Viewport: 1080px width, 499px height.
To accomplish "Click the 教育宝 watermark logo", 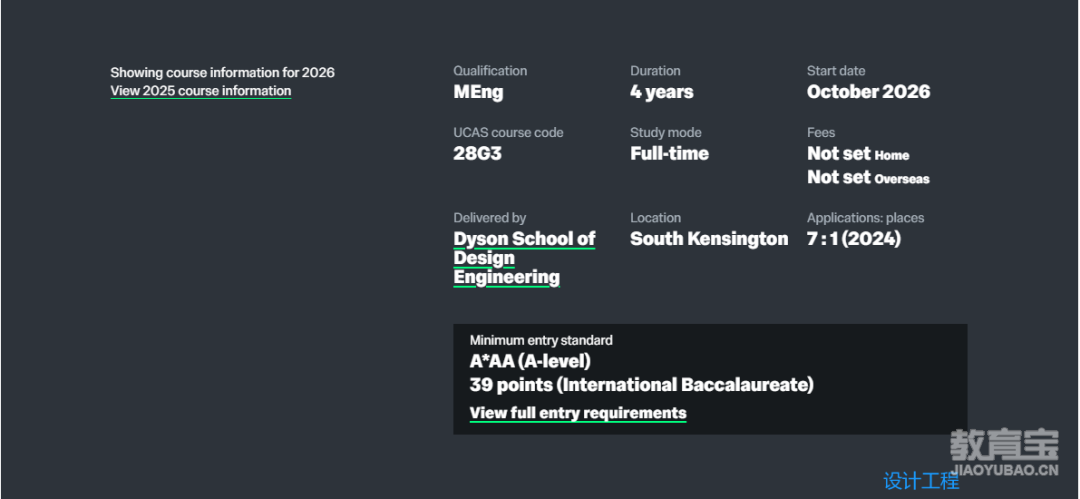I will [x=1004, y=445].
